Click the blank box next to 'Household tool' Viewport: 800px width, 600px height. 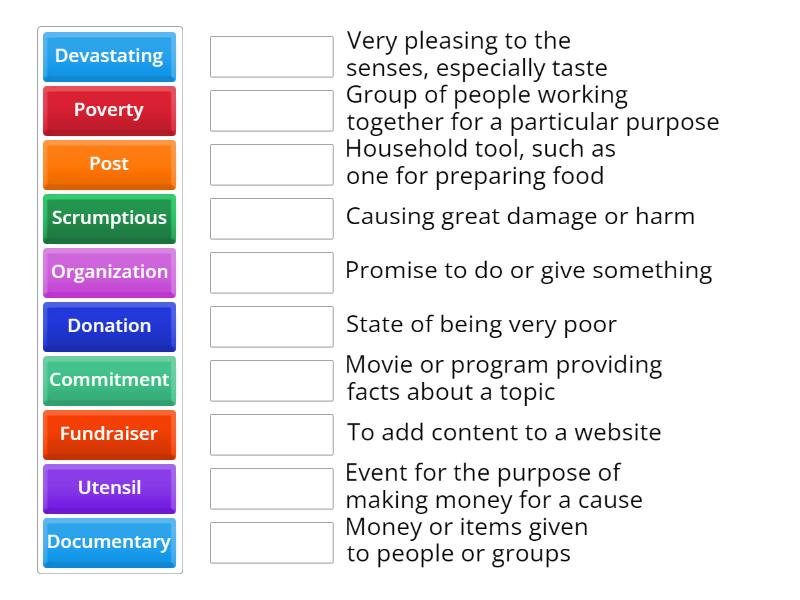click(x=272, y=165)
